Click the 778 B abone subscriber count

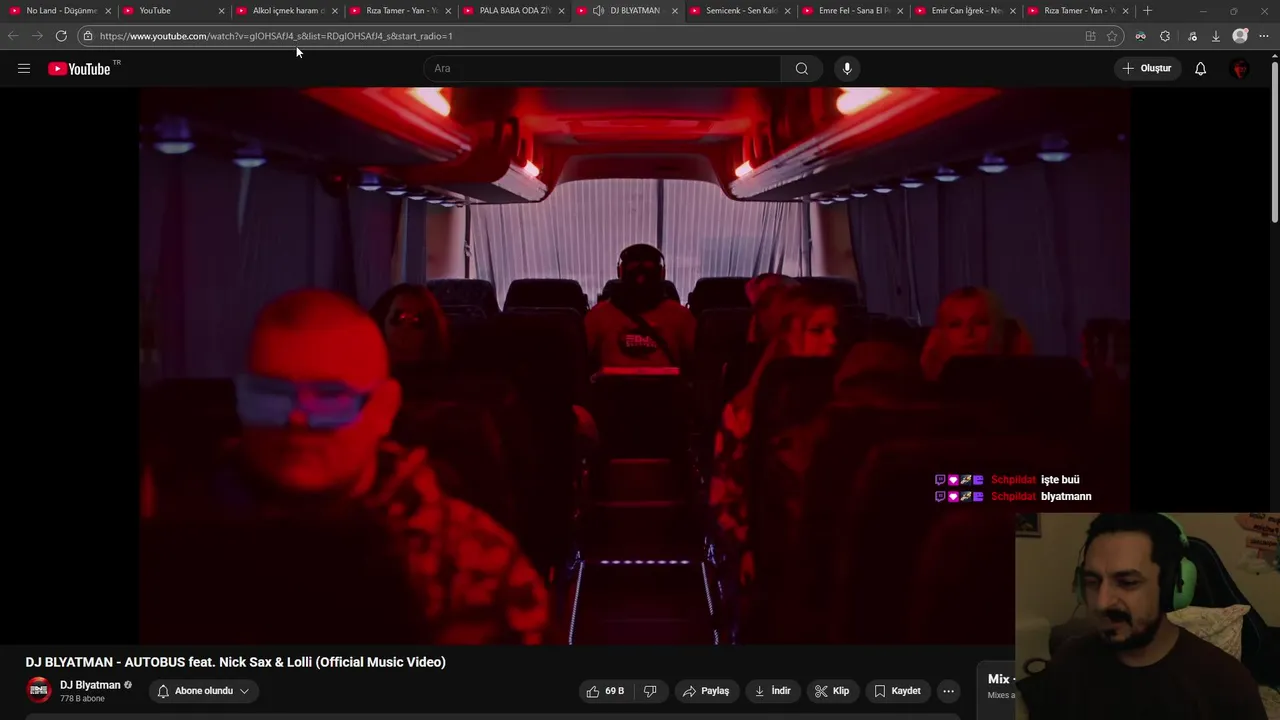(x=82, y=699)
